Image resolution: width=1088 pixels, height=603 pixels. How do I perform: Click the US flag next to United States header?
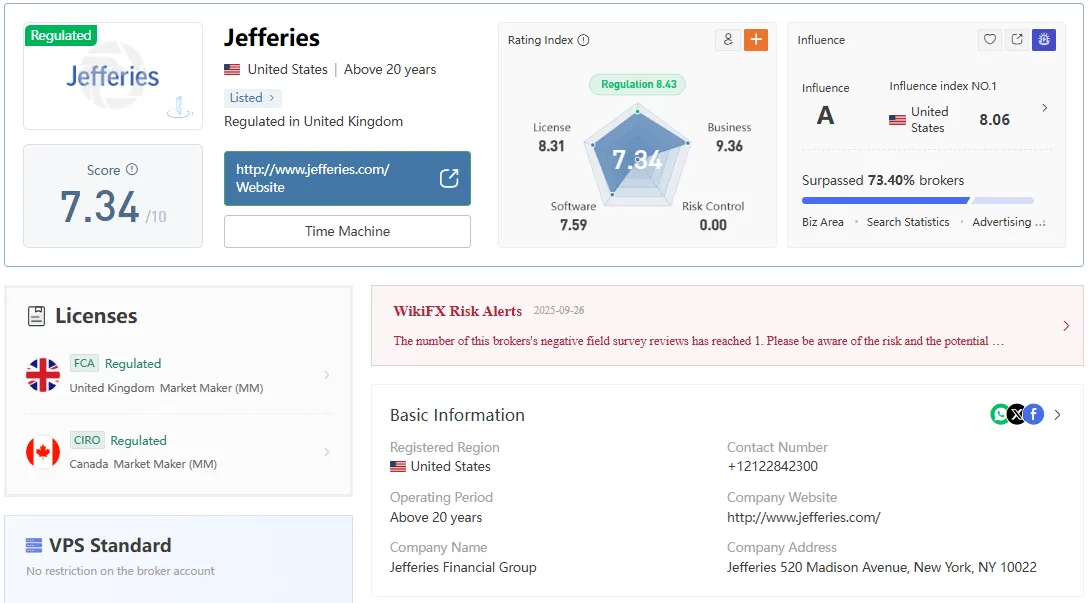point(232,69)
